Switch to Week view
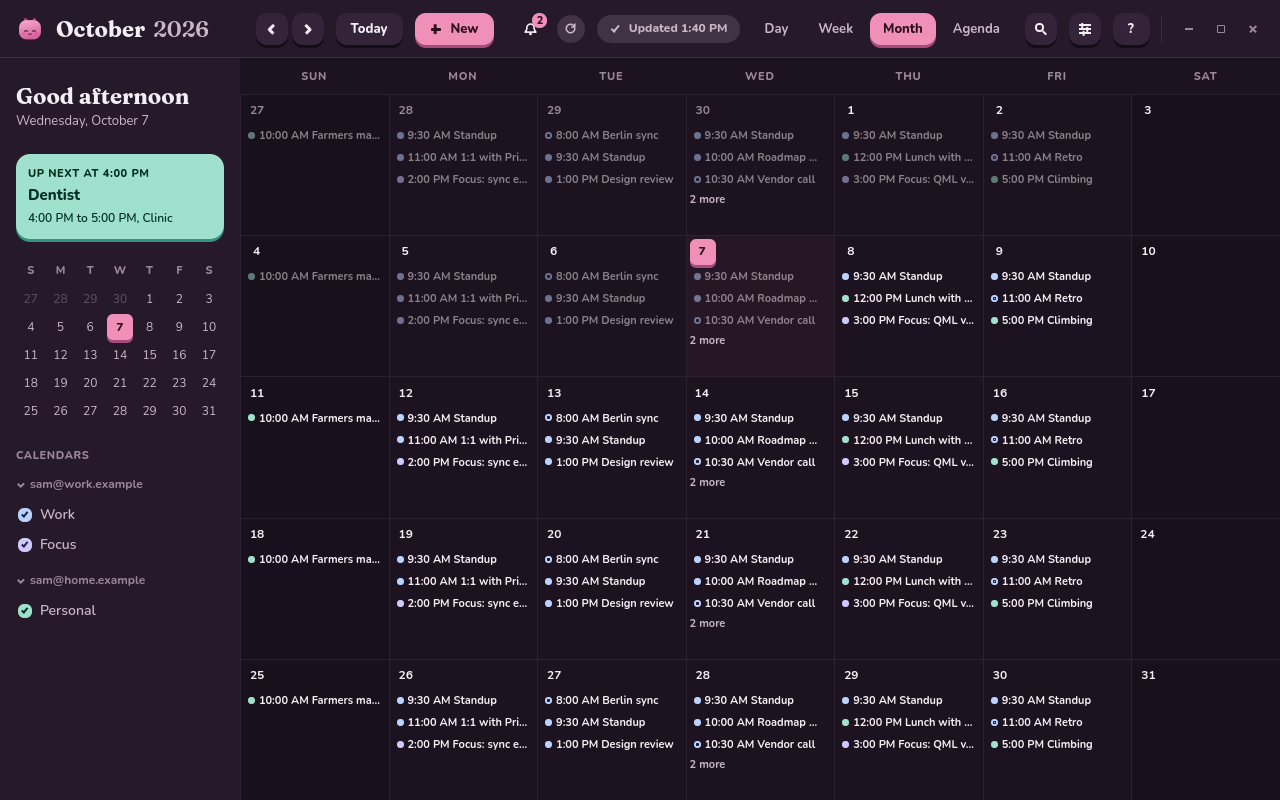This screenshot has width=1280, height=800. pyautogui.click(x=836, y=29)
